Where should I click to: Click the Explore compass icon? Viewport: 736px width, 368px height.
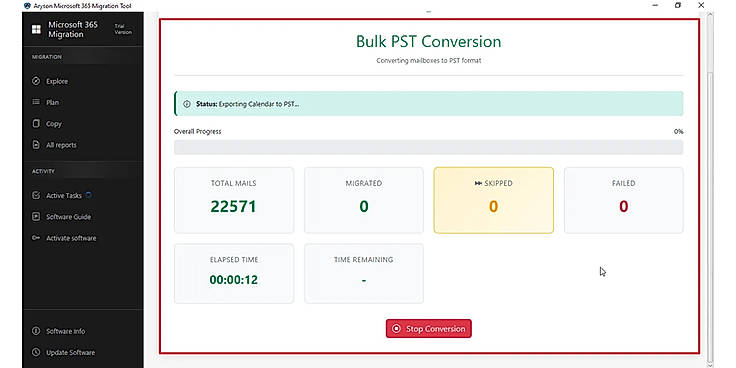click(x=36, y=81)
